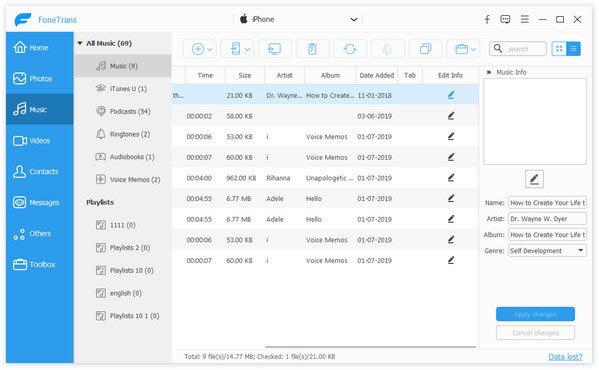This screenshot has width=599, height=370.
Task: Click the trash delete icon in toolbar
Action: coord(312,49)
